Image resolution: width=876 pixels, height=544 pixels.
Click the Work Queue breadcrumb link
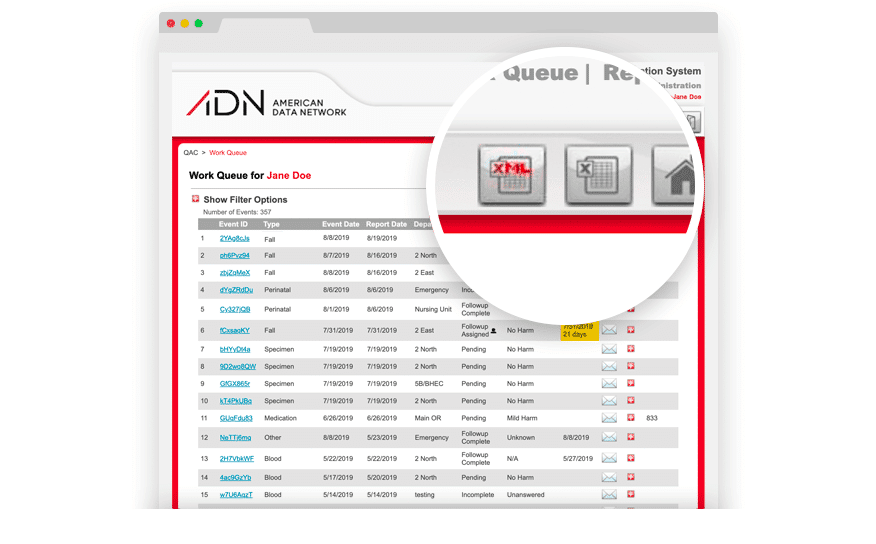click(x=228, y=152)
